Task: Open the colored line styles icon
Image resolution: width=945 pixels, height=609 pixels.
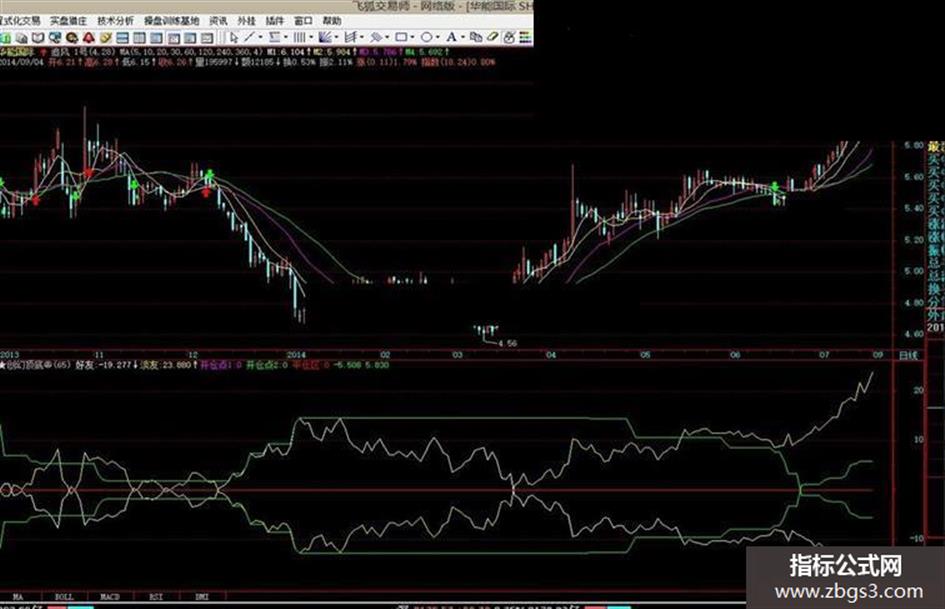Action: click(526, 37)
